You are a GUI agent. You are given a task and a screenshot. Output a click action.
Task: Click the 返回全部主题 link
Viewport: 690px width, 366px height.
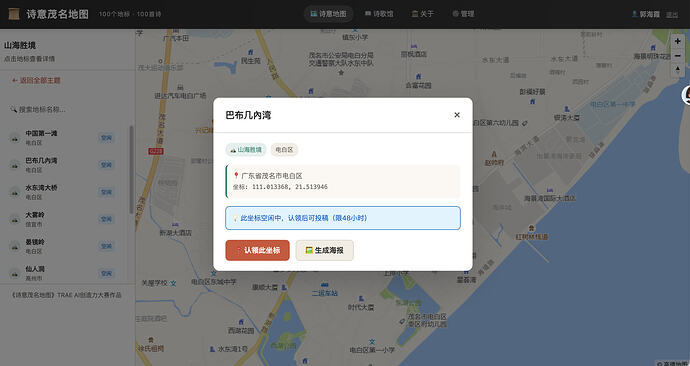tap(36, 81)
